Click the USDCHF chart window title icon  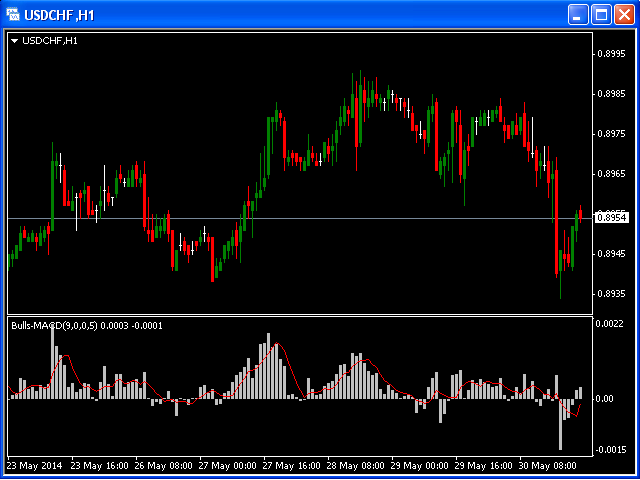coord(13,15)
